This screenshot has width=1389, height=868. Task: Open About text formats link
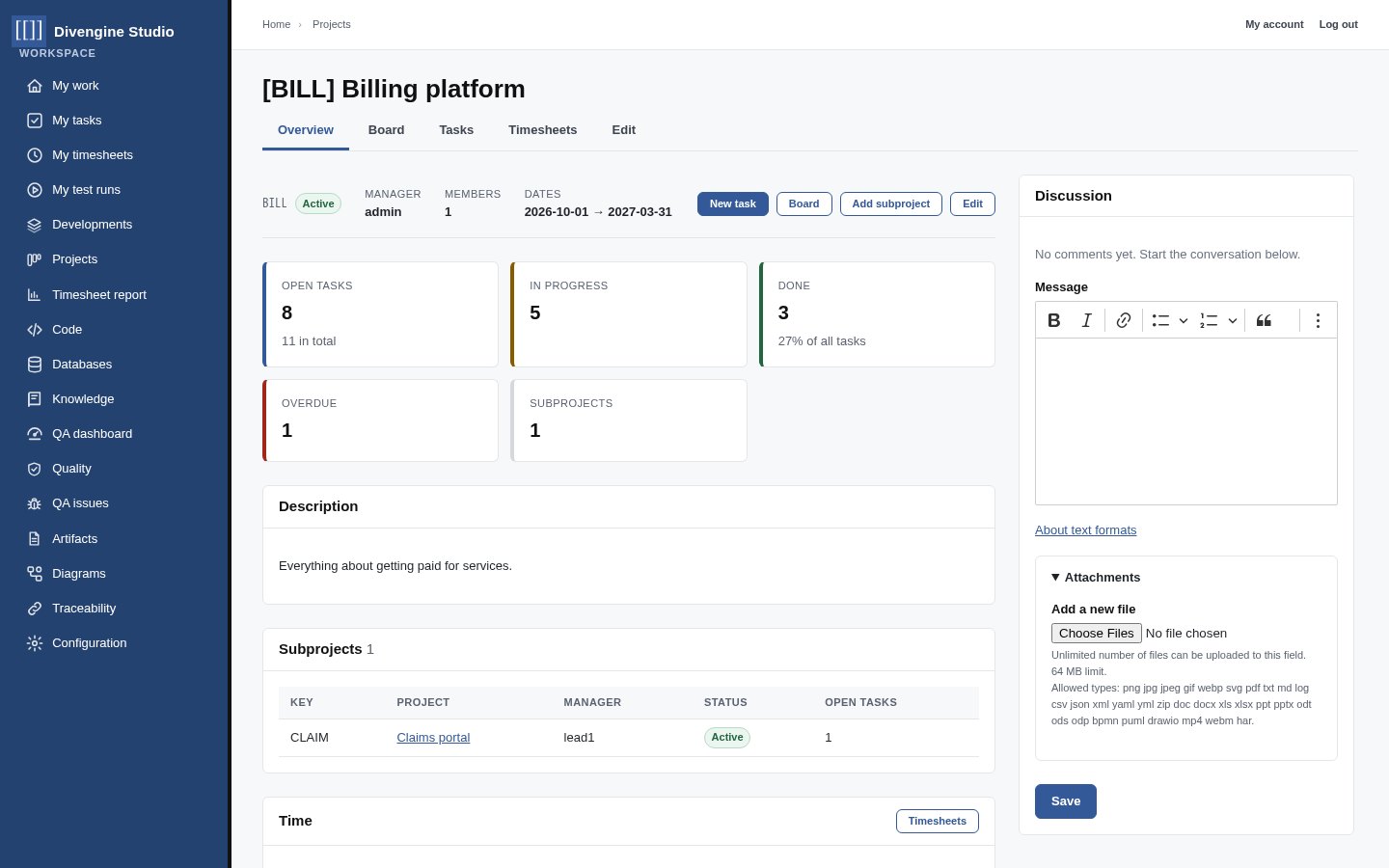pos(1086,530)
